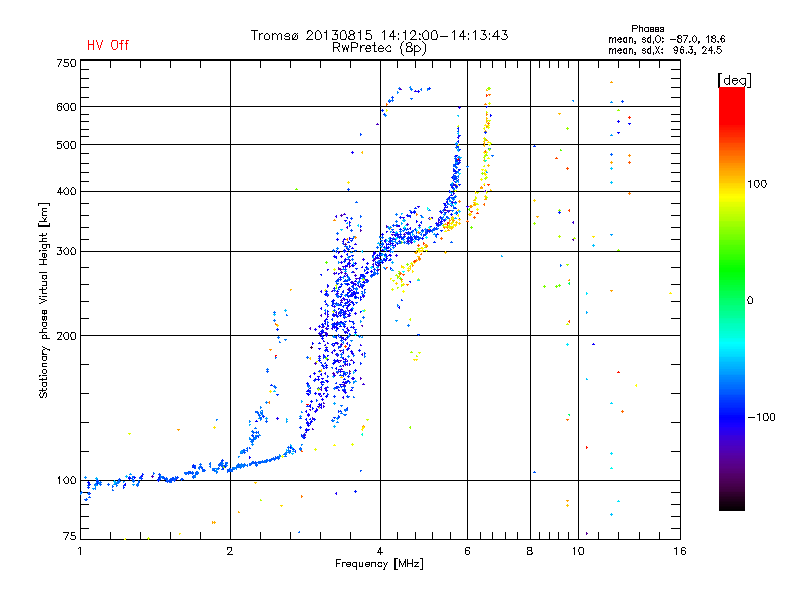This screenshot has width=800, height=600.
Task: Click the y-axis tick '500'
Action: pyautogui.click(x=66, y=145)
